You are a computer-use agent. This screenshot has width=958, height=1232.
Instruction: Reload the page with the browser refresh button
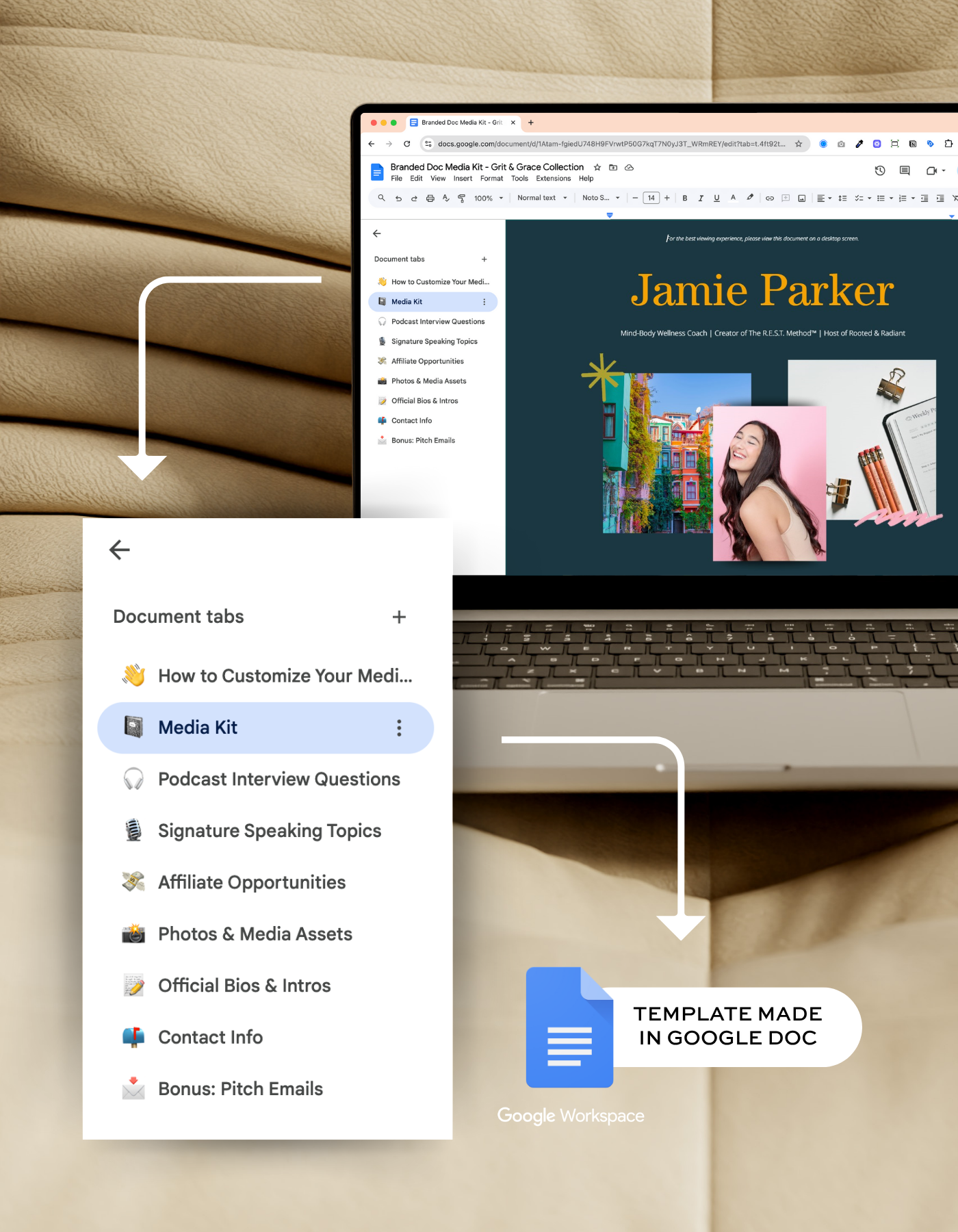click(x=407, y=144)
